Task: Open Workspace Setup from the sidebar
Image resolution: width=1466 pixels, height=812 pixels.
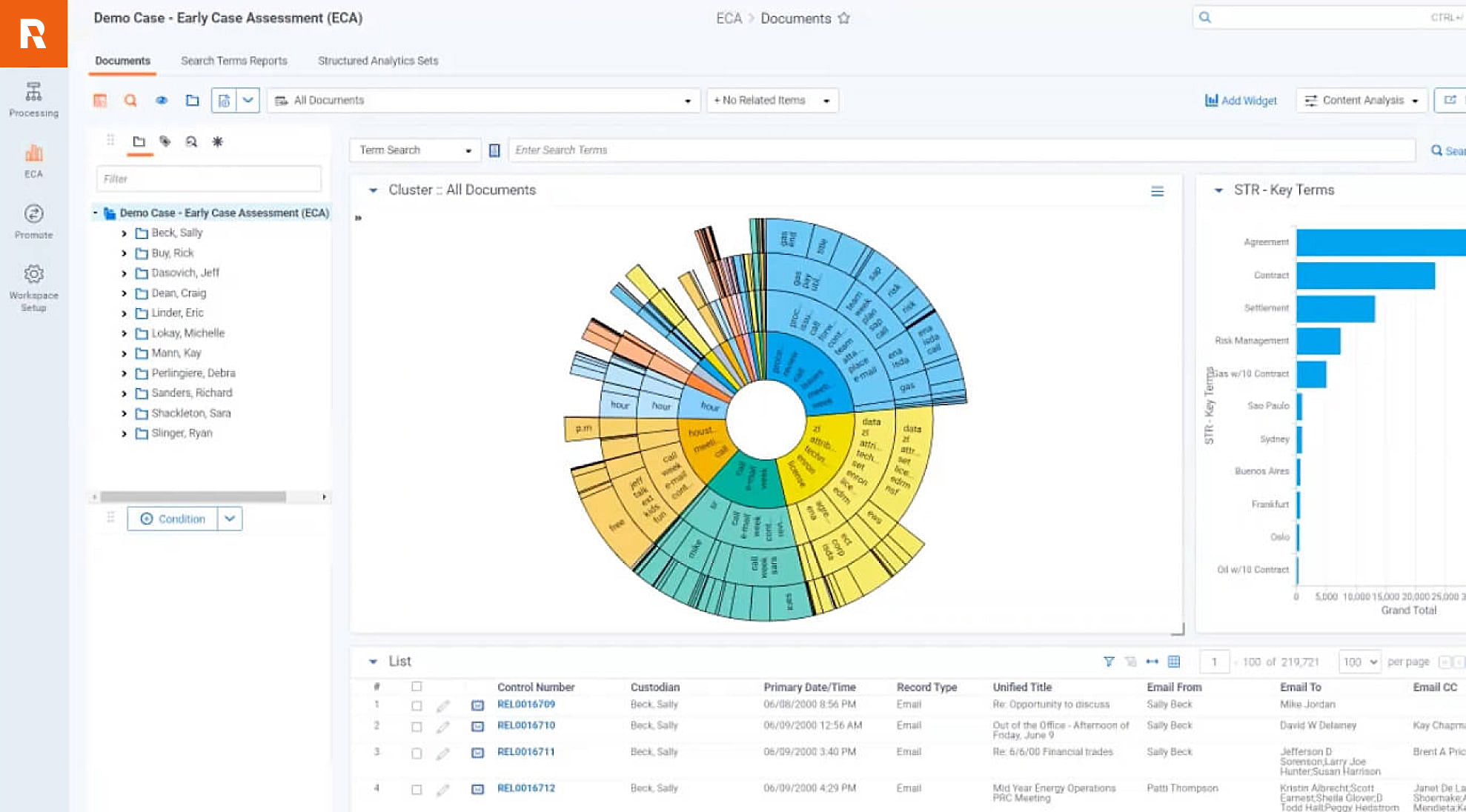Action: [x=33, y=285]
